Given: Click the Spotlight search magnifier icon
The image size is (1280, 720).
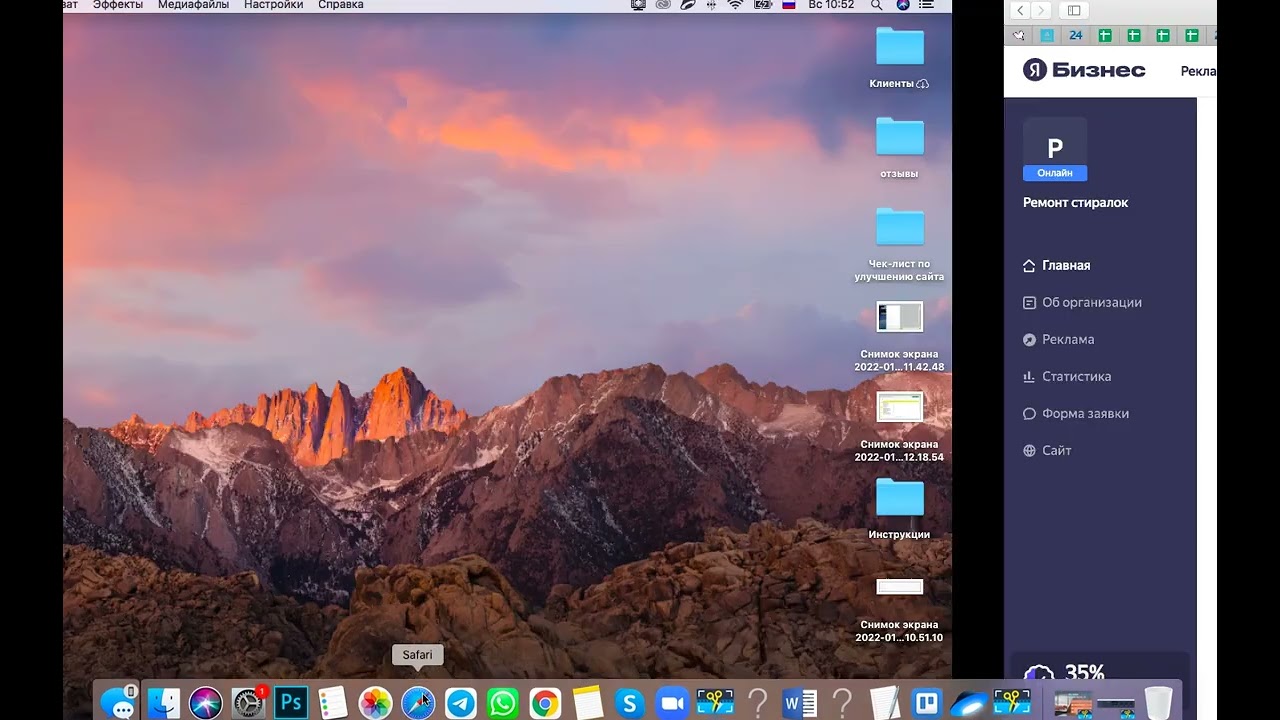Looking at the screenshot, I should pyautogui.click(x=877, y=5).
